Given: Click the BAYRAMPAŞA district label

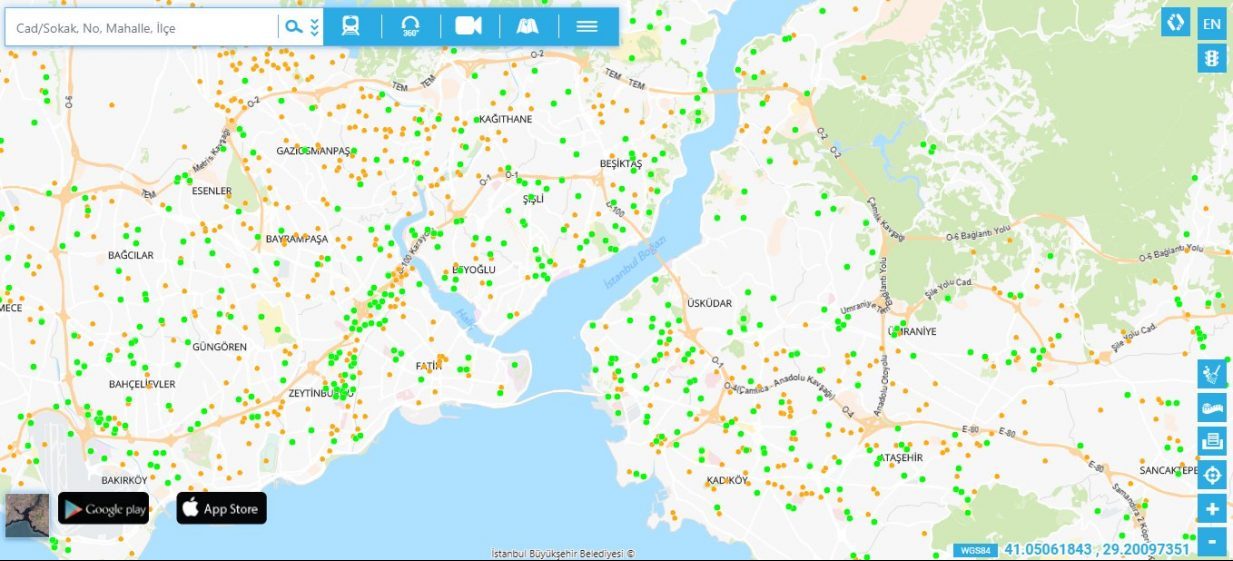Looking at the screenshot, I should click(x=297, y=240).
